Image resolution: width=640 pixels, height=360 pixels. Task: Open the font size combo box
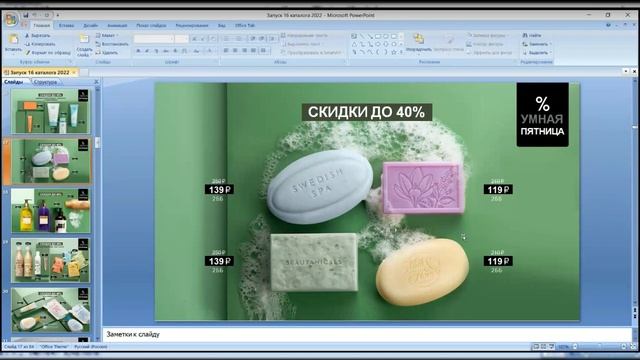point(182,39)
